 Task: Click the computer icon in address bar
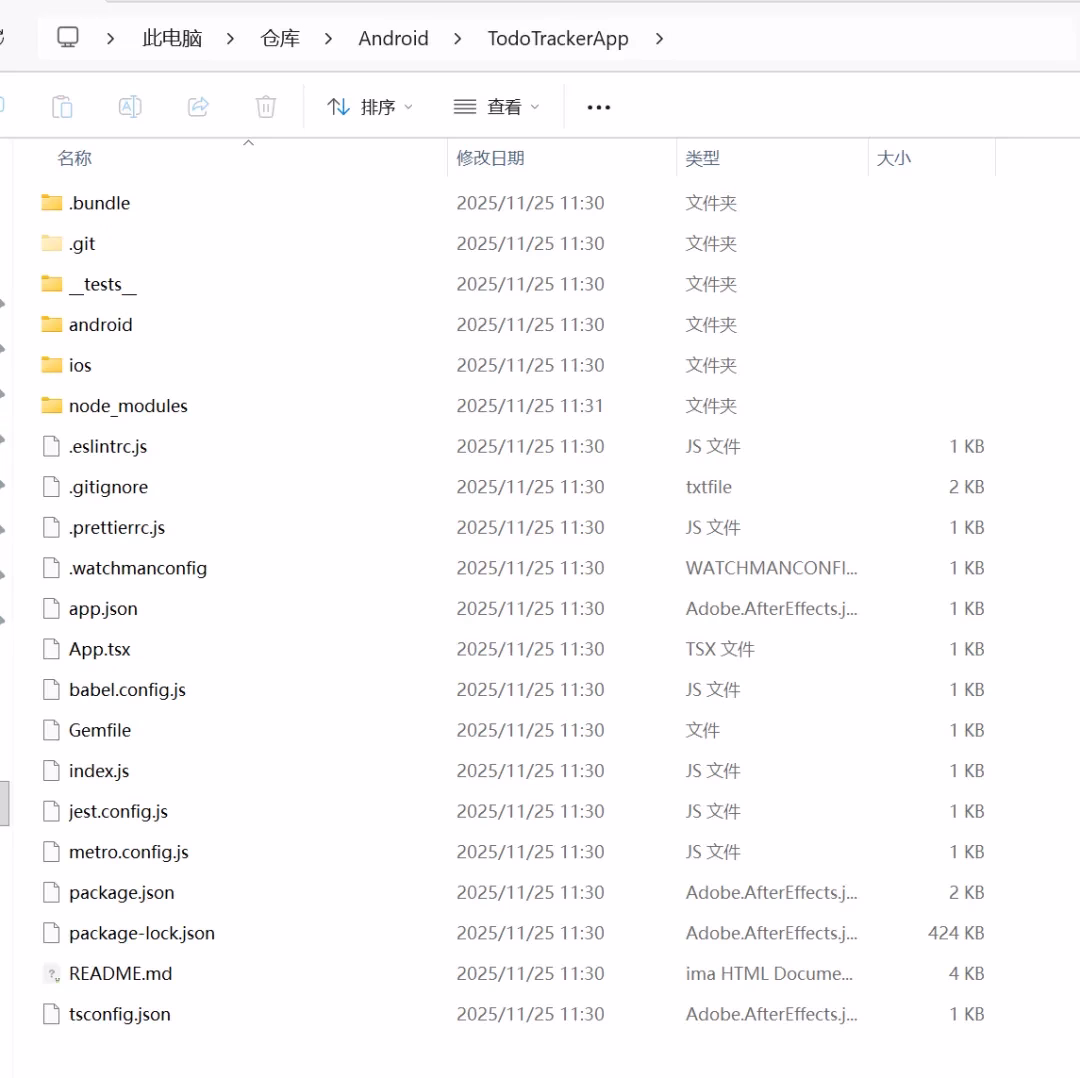[x=68, y=38]
